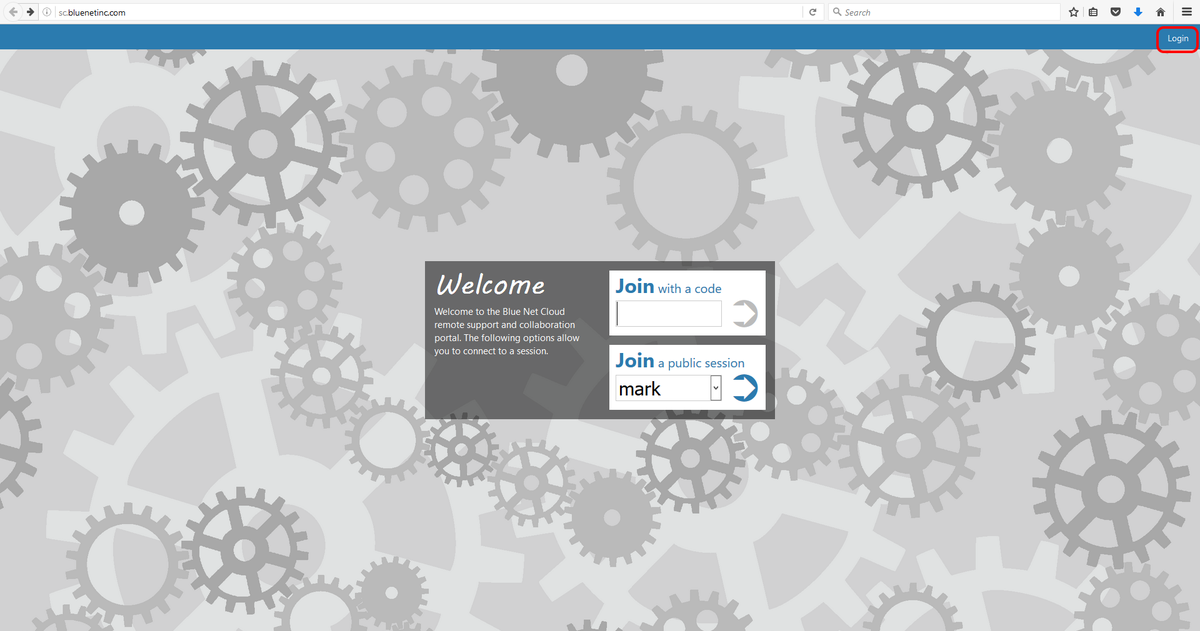The width and height of the screenshot is (1200, 631).
Task: Click the Welcome heading text
Action: 490,285
